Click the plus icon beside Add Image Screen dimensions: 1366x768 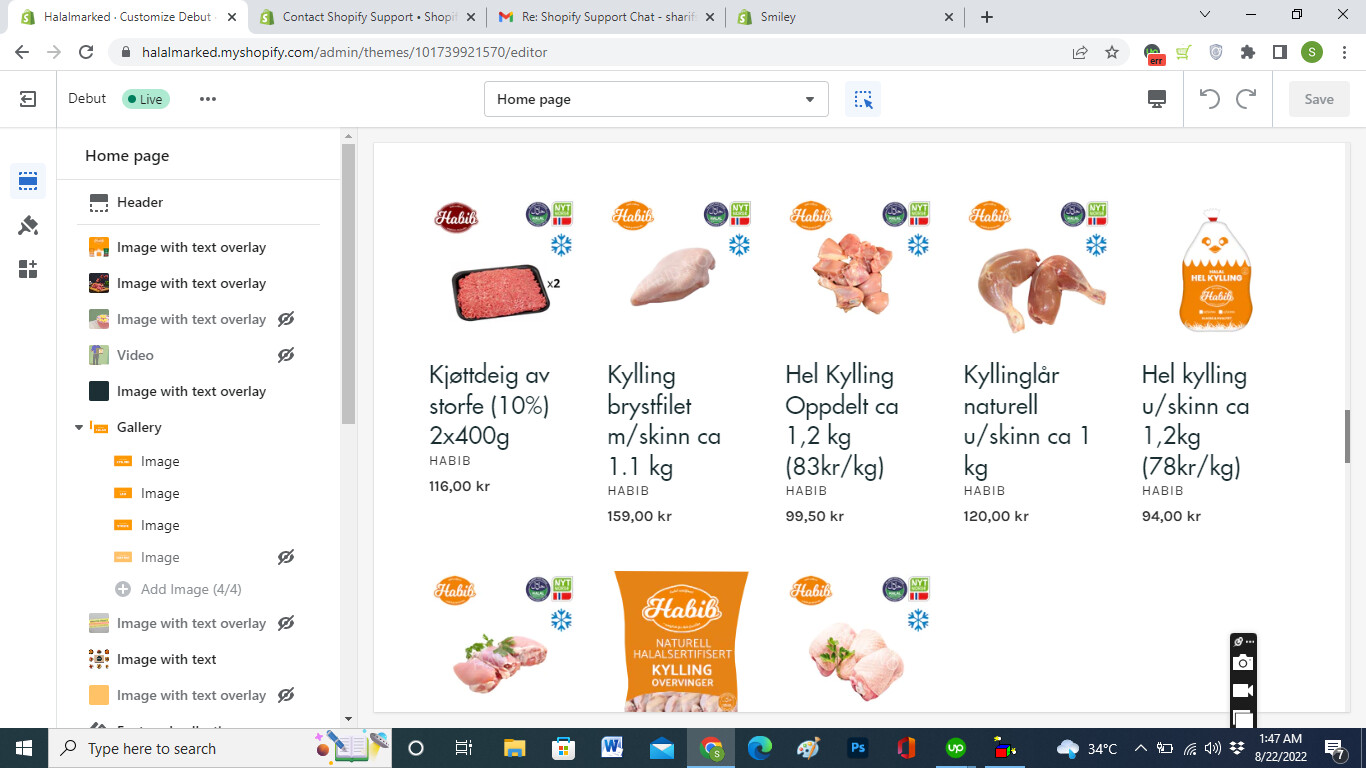(123, 589)
